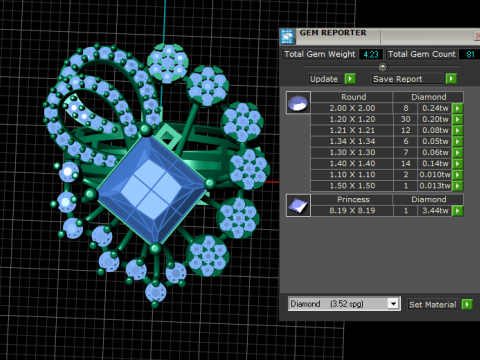Select the 1.10 X 1.10 size cell
Screen dimensions: 480x360
352,175
